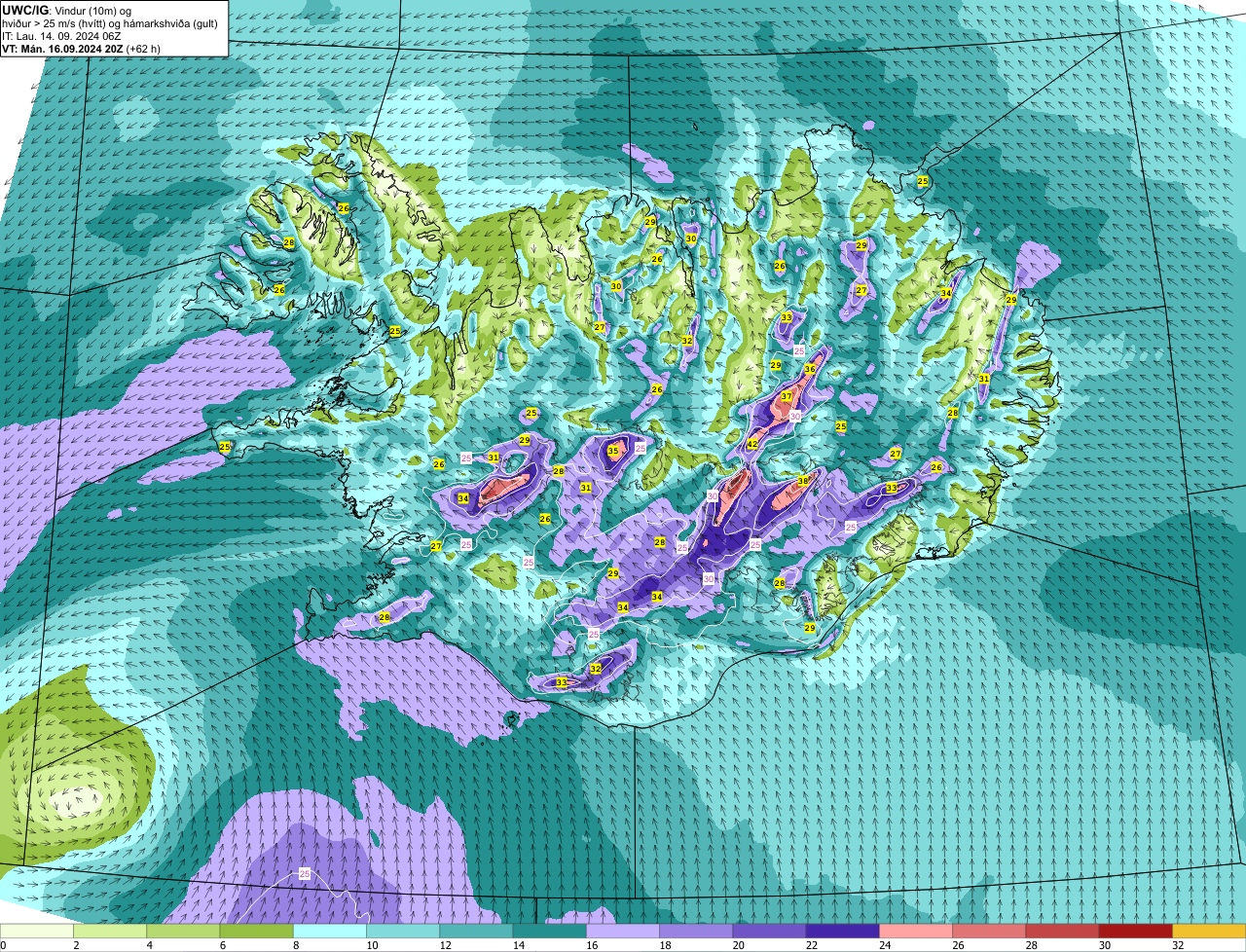Pick the 22–24 m/s dark indigo legend swatch

(x=843, y=932)
